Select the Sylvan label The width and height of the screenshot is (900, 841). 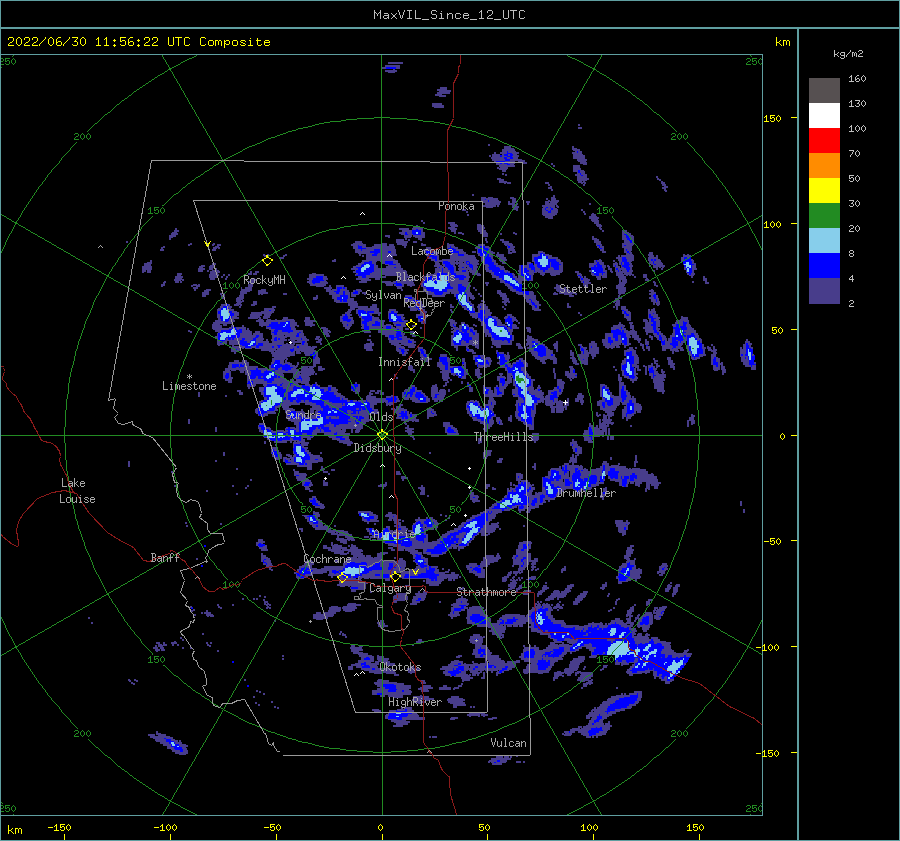click(383, 295)
